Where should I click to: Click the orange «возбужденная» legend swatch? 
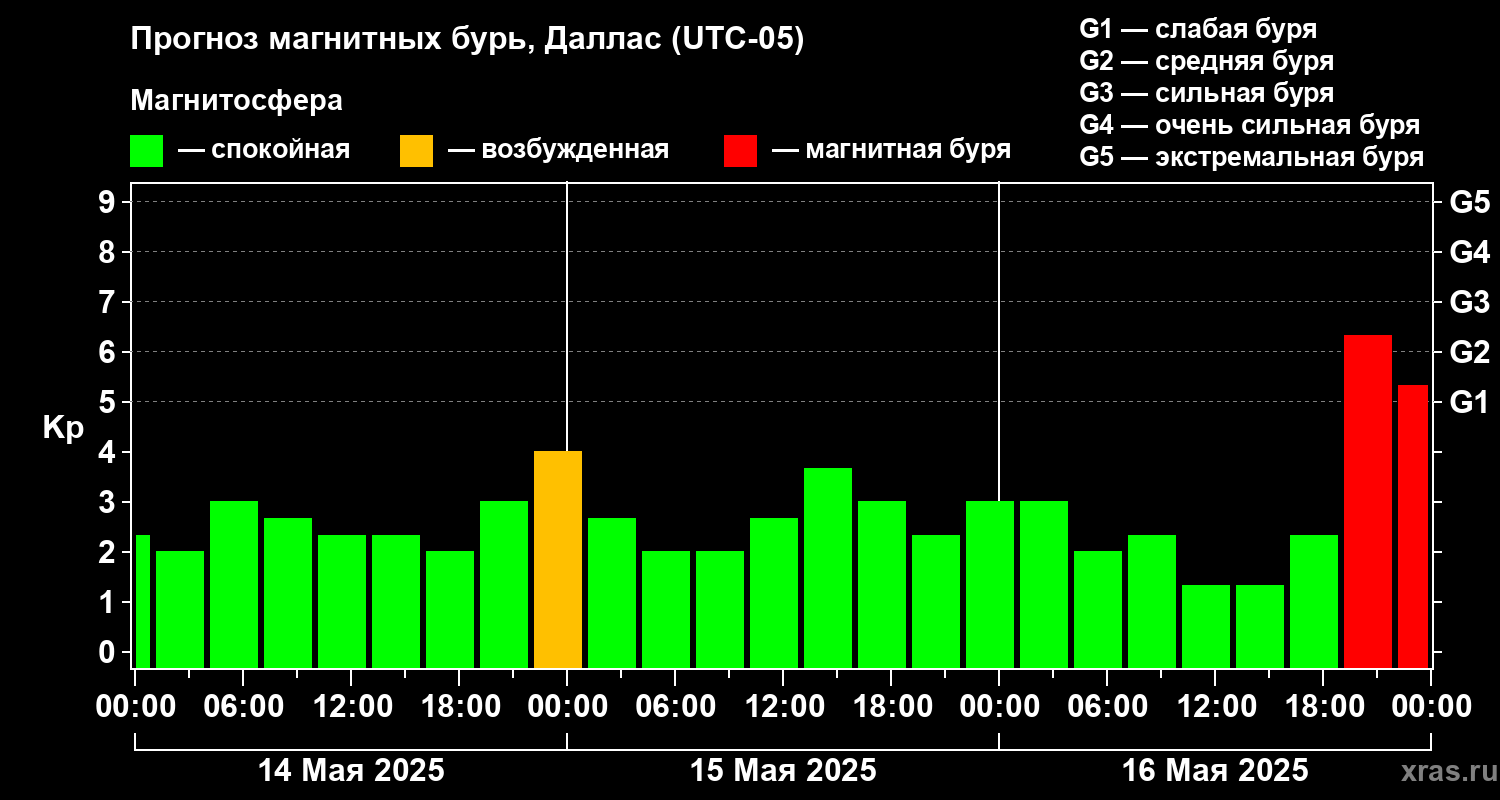(x=417, y=151)
